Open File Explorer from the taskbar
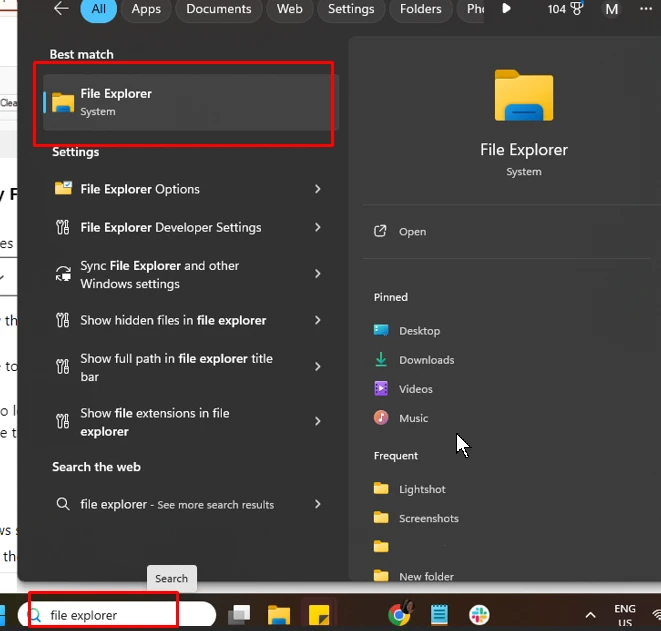661x631 pixels. tap(279, 615)
